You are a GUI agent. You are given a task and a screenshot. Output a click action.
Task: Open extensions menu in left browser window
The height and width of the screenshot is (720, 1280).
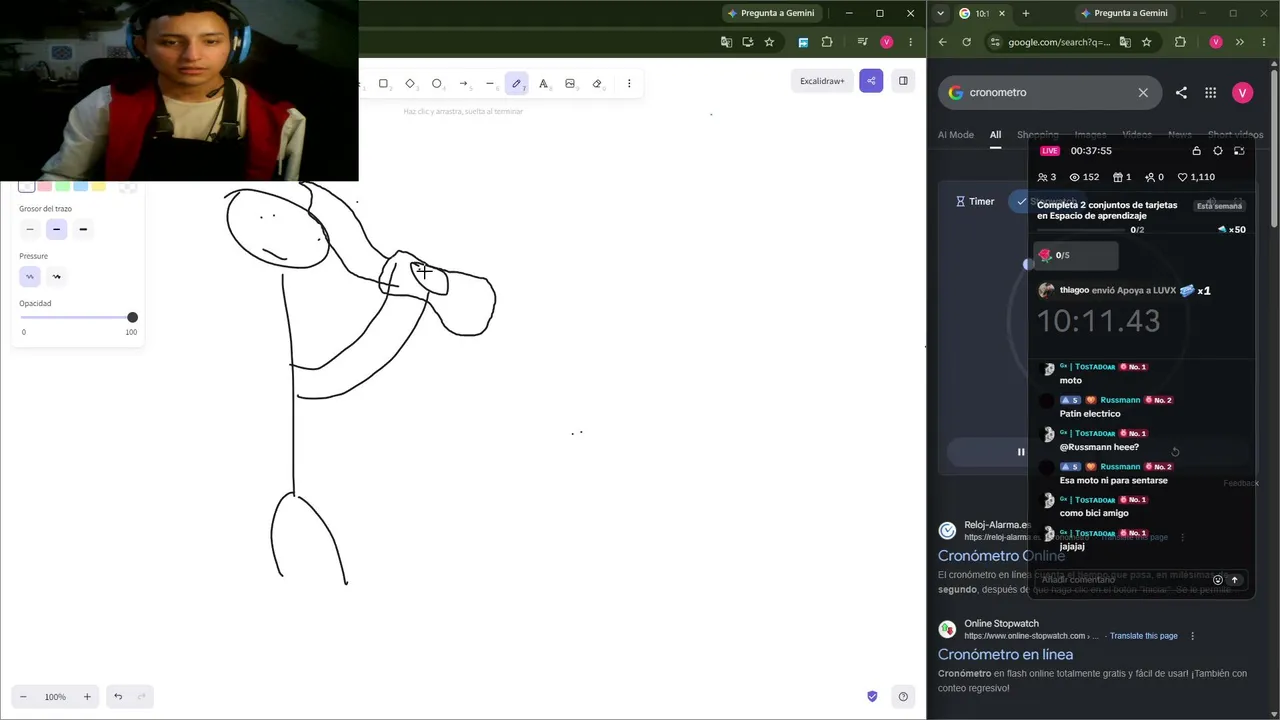pos(827,42)
